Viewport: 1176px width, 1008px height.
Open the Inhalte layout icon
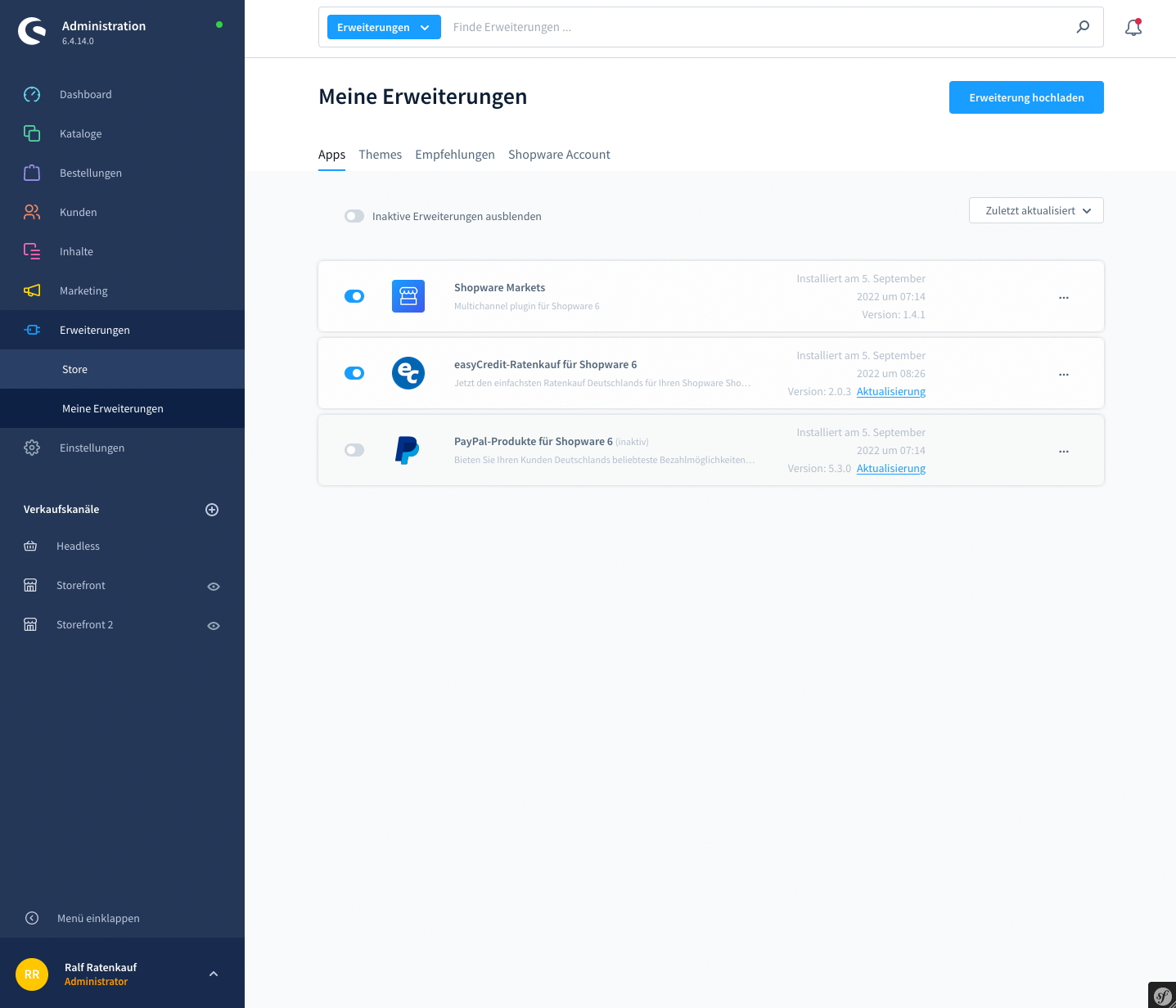[32, 251]
